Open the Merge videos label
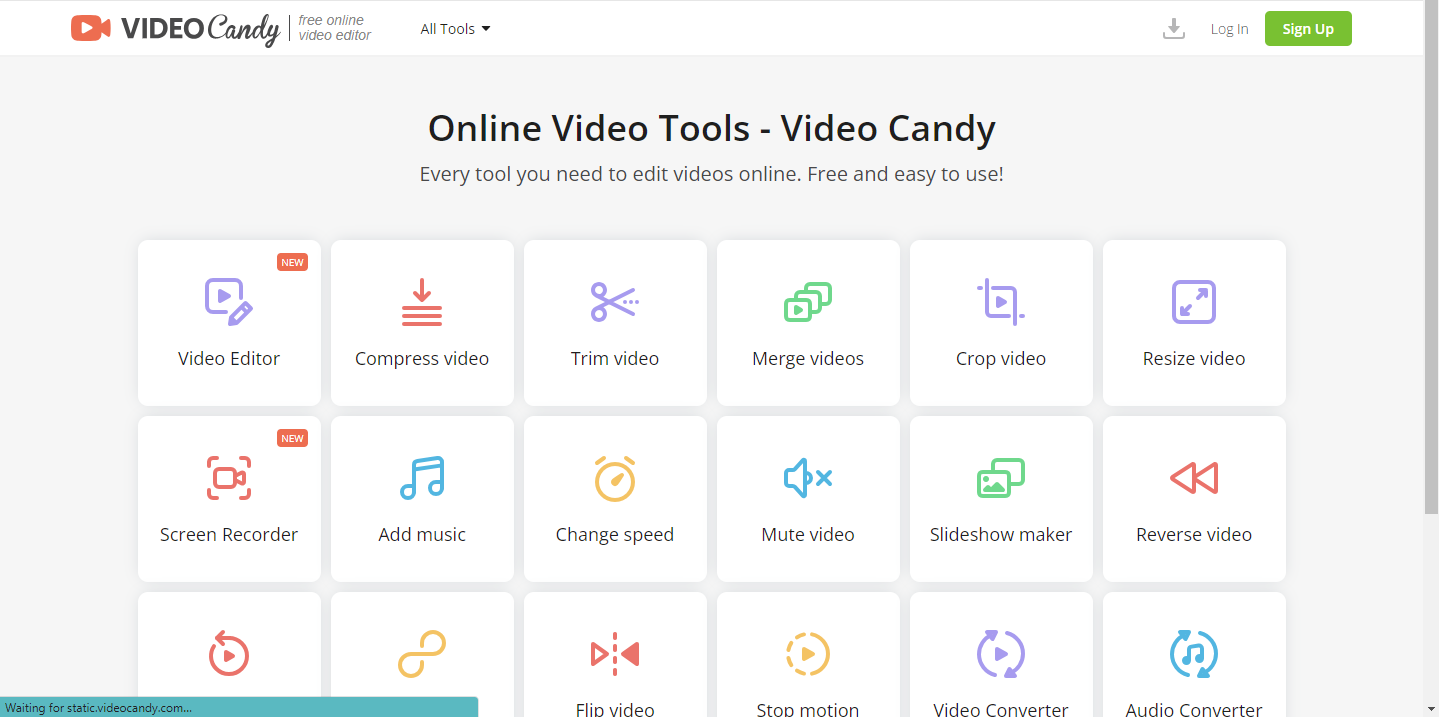The width and height of the screenshot is (1439, 717). tap(808, 359)
